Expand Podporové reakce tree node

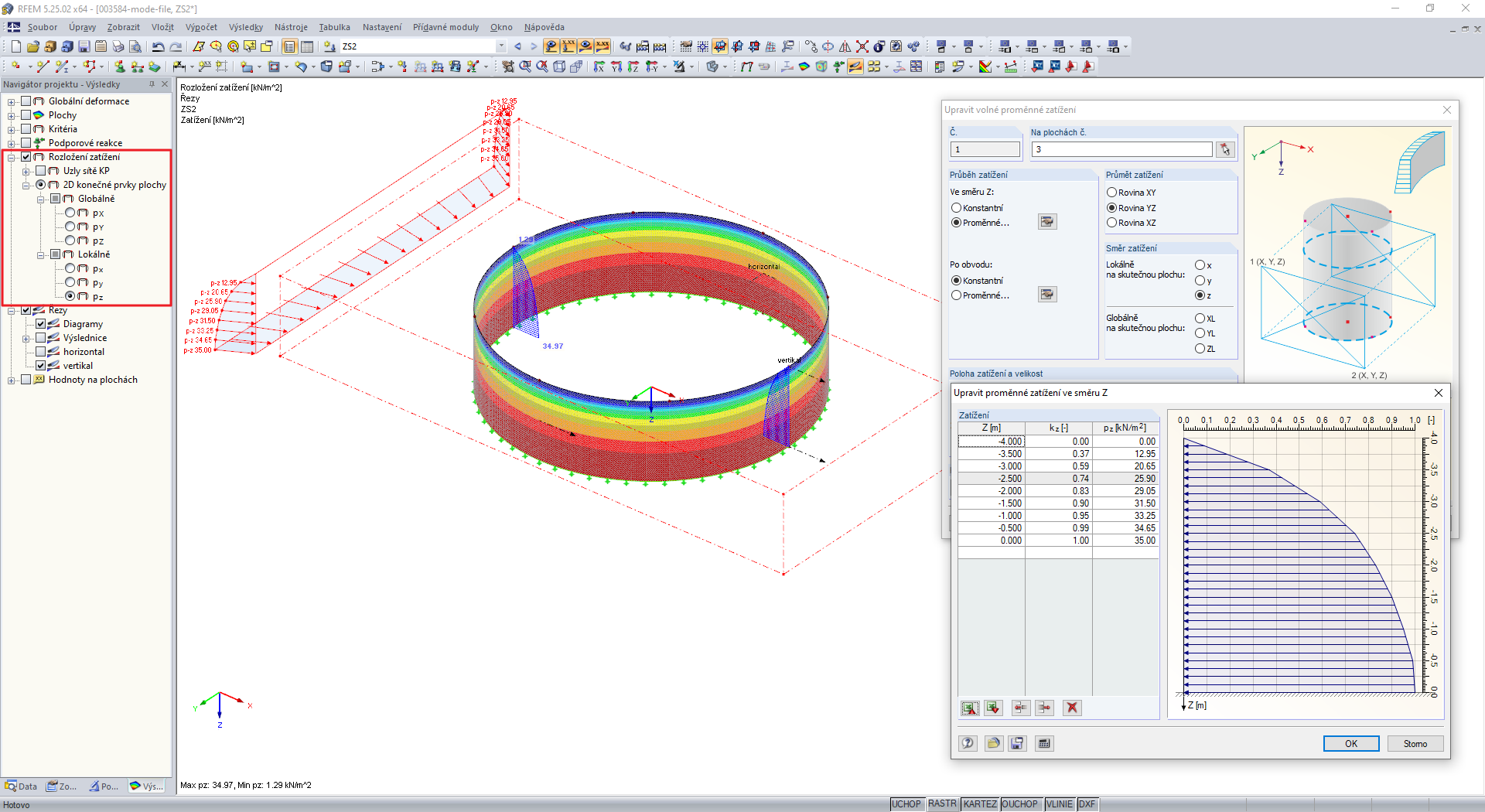click(x=12, y=143)
